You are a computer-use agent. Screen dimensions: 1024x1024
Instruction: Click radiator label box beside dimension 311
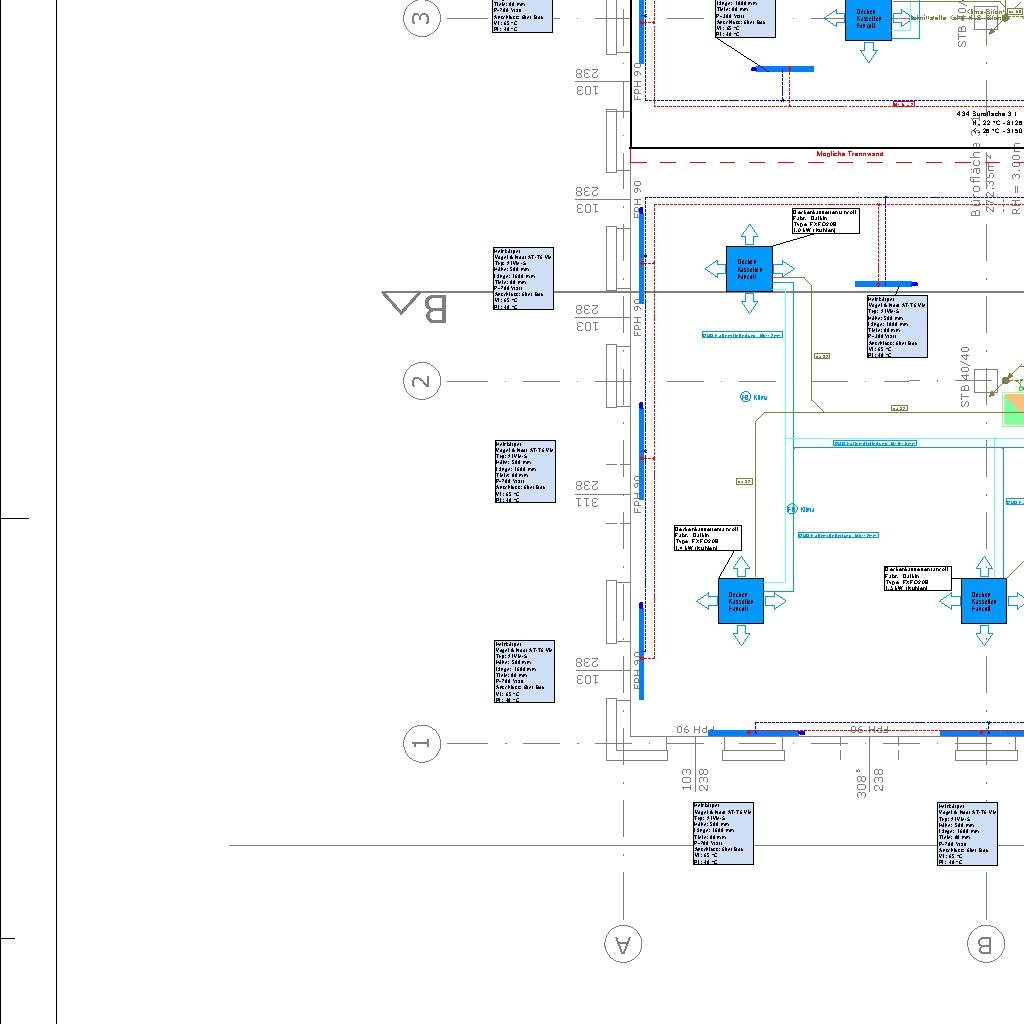point(524,471)
